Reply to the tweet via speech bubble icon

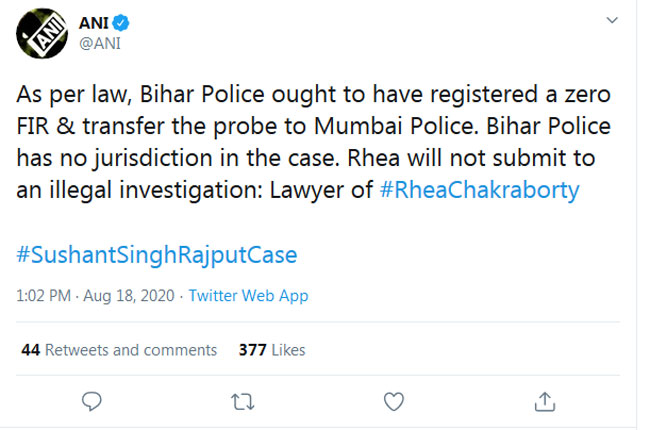point(92,401)
